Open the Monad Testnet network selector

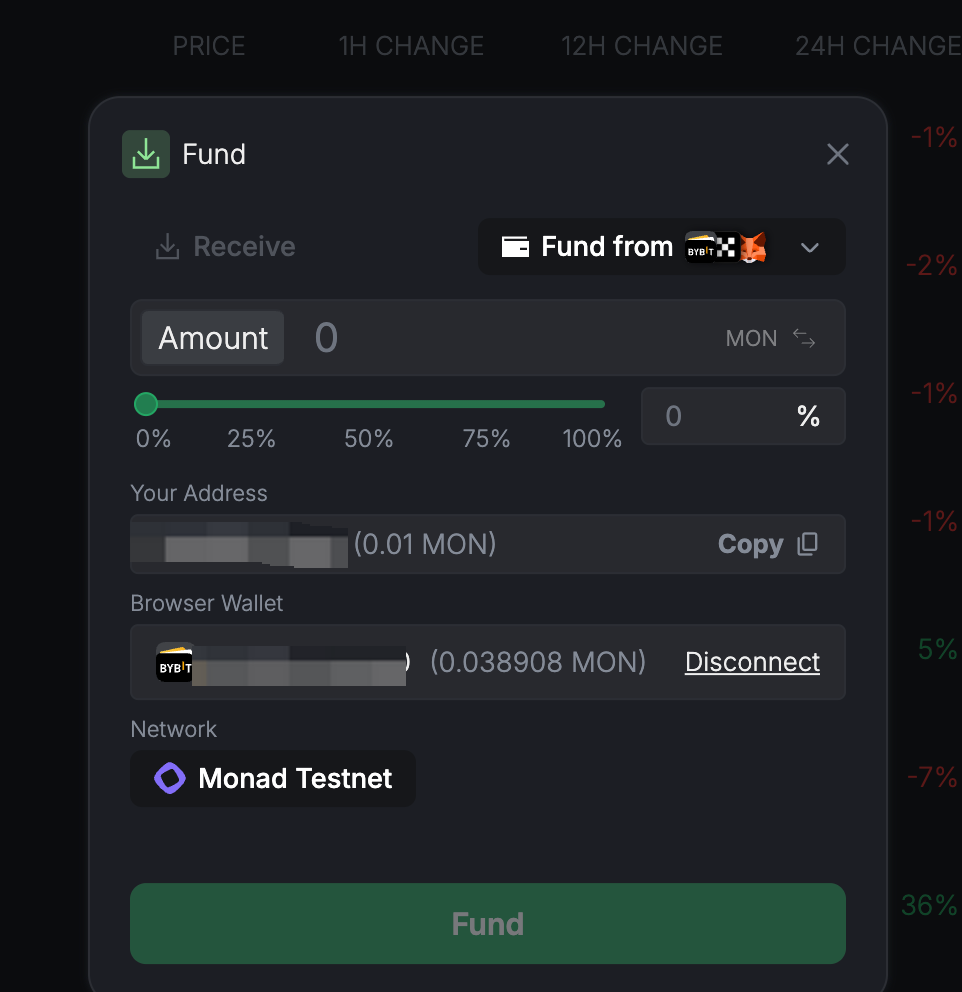click(273, 778)
